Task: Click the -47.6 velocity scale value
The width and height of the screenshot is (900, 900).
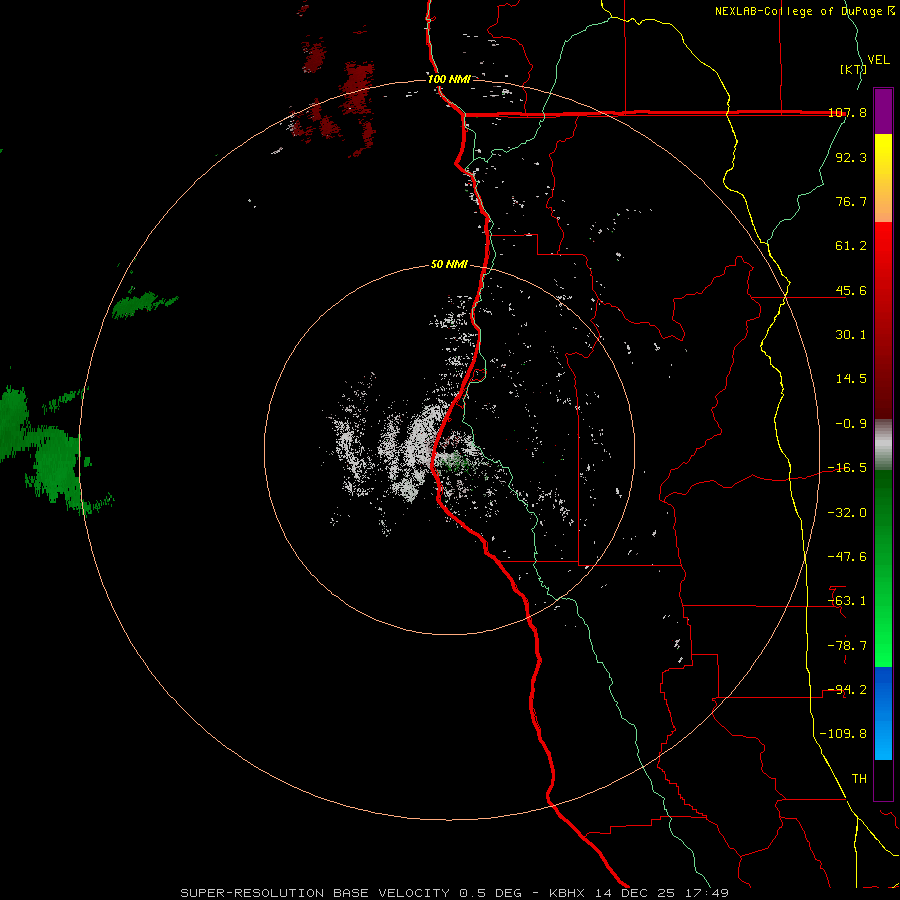Action: pos(848,557)
